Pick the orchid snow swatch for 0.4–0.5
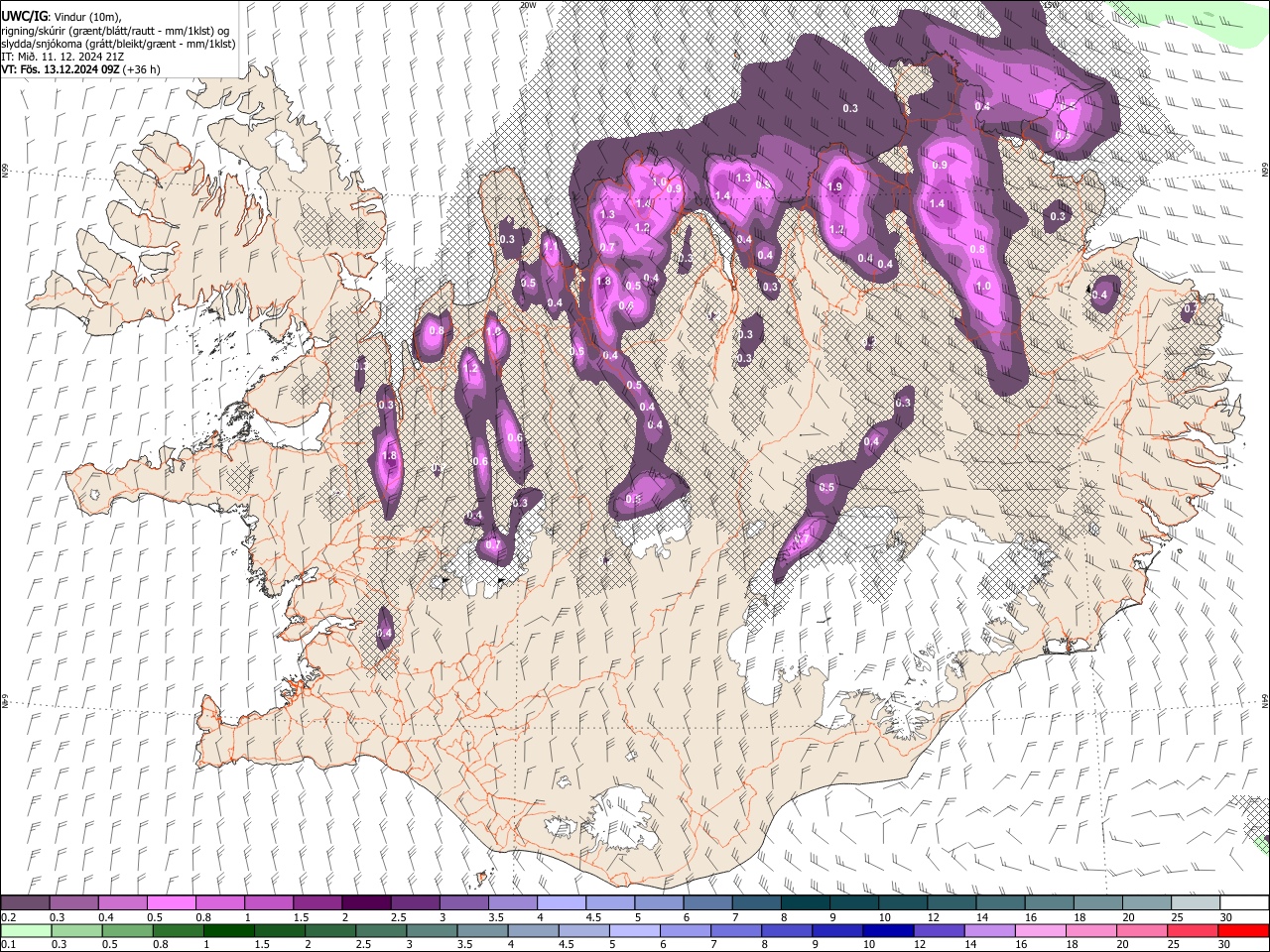The width and height of the screenshot is (1270, 952). coord(123,903)
